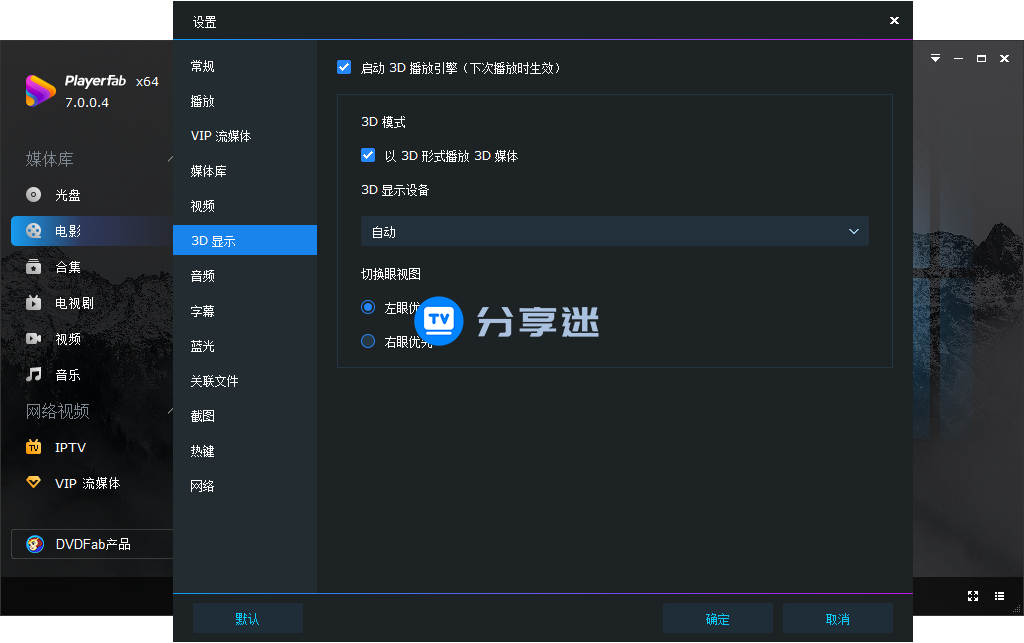Select the 右眼优先 radio option
Viewport: 1024px width, 643px height.
(x=368, y=340)
